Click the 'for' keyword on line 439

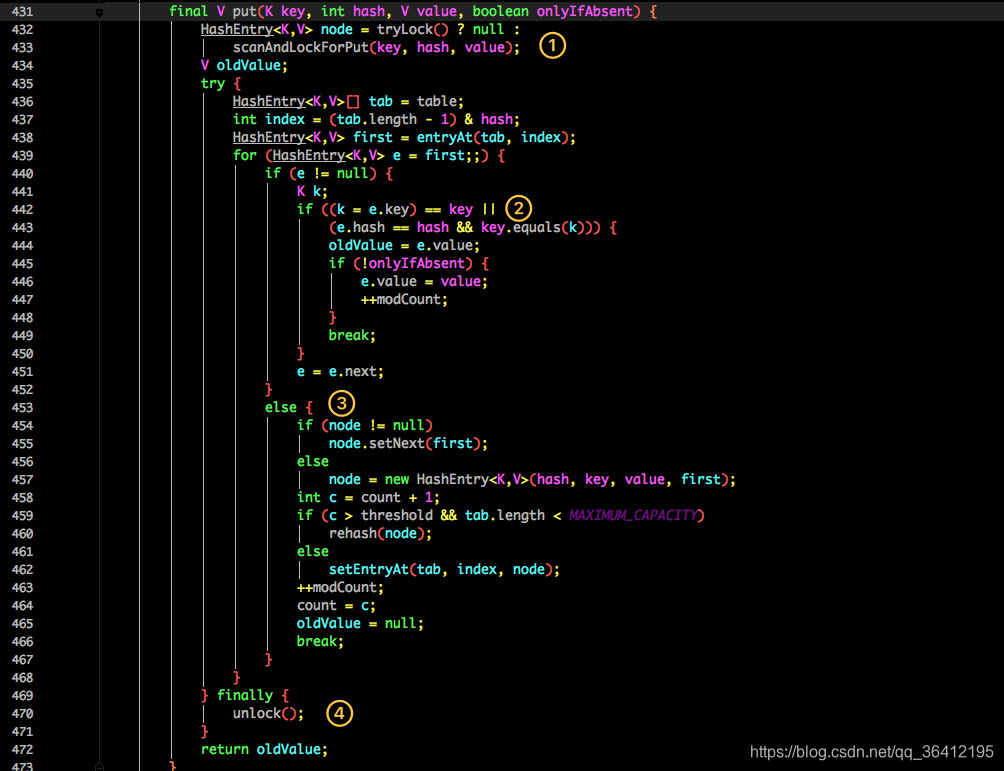245,156
